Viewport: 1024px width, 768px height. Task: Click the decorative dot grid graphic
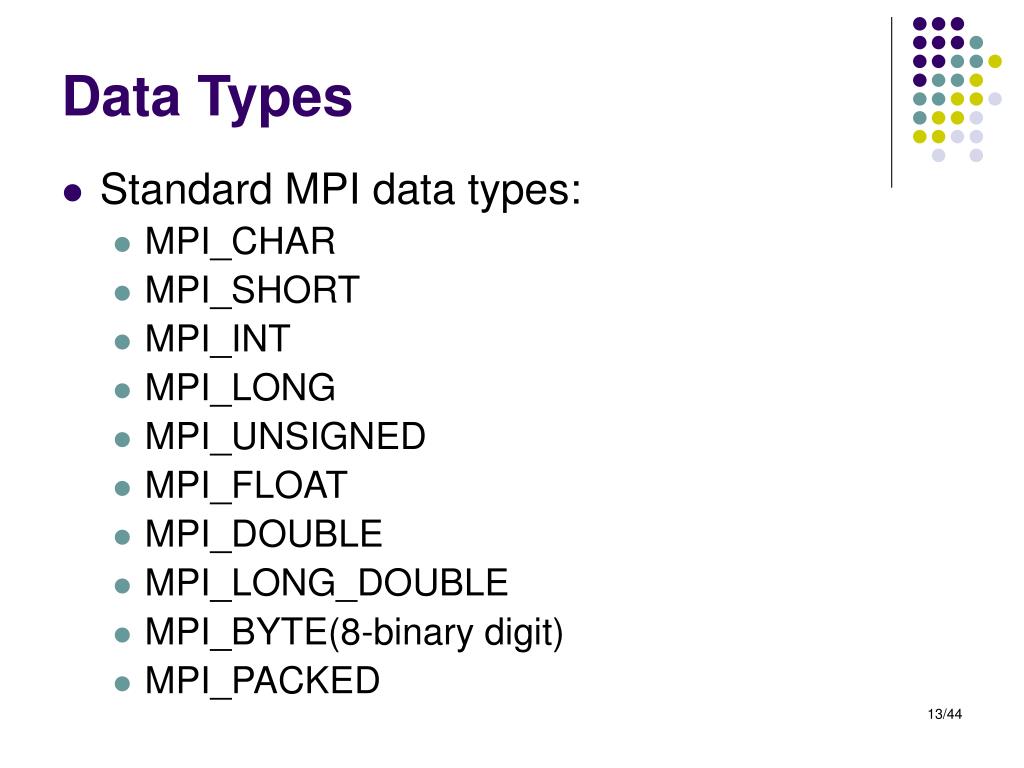coord(957,89)
